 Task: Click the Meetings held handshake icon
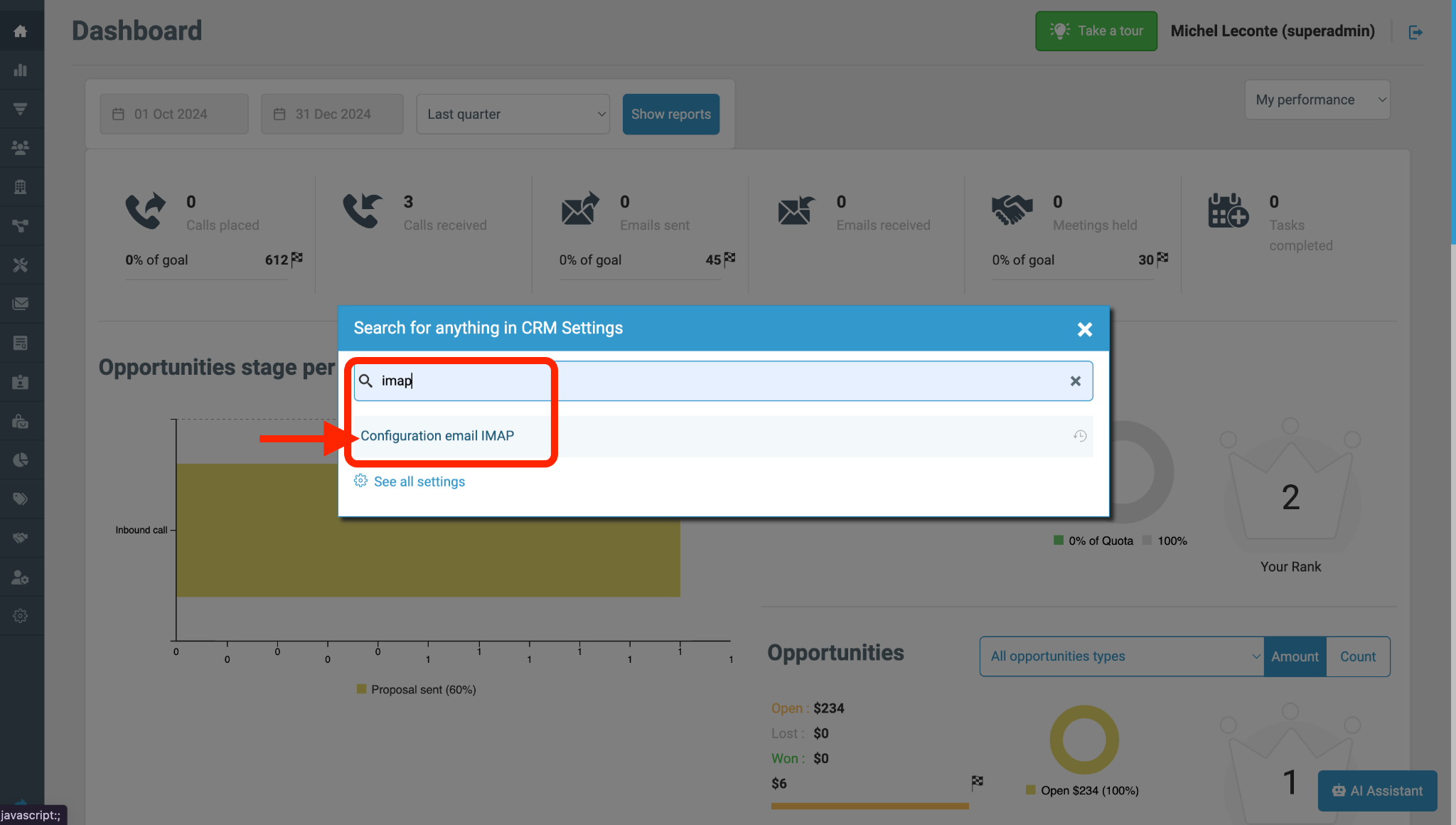1012,211
